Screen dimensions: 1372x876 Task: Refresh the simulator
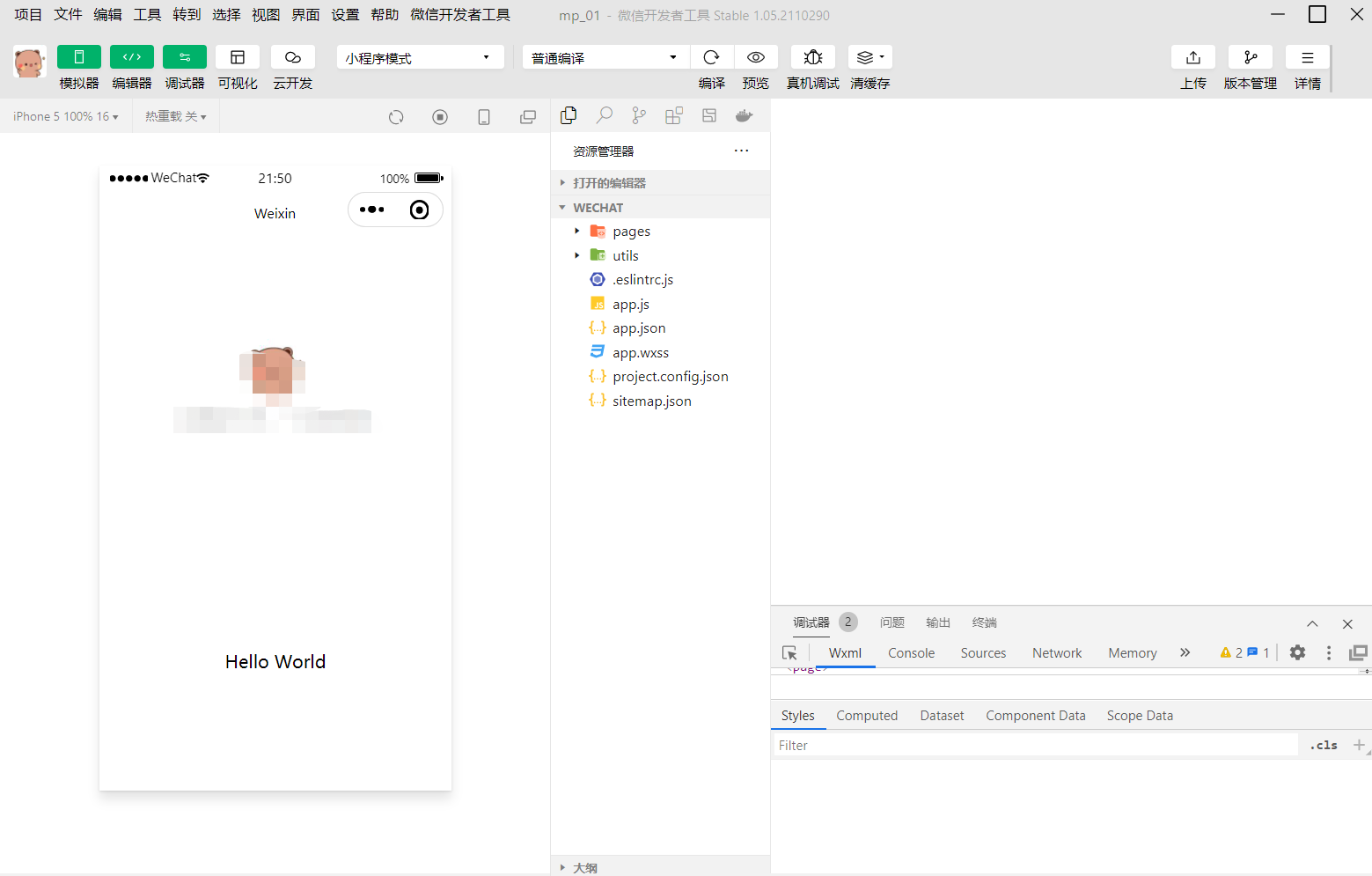pos(396,117)
